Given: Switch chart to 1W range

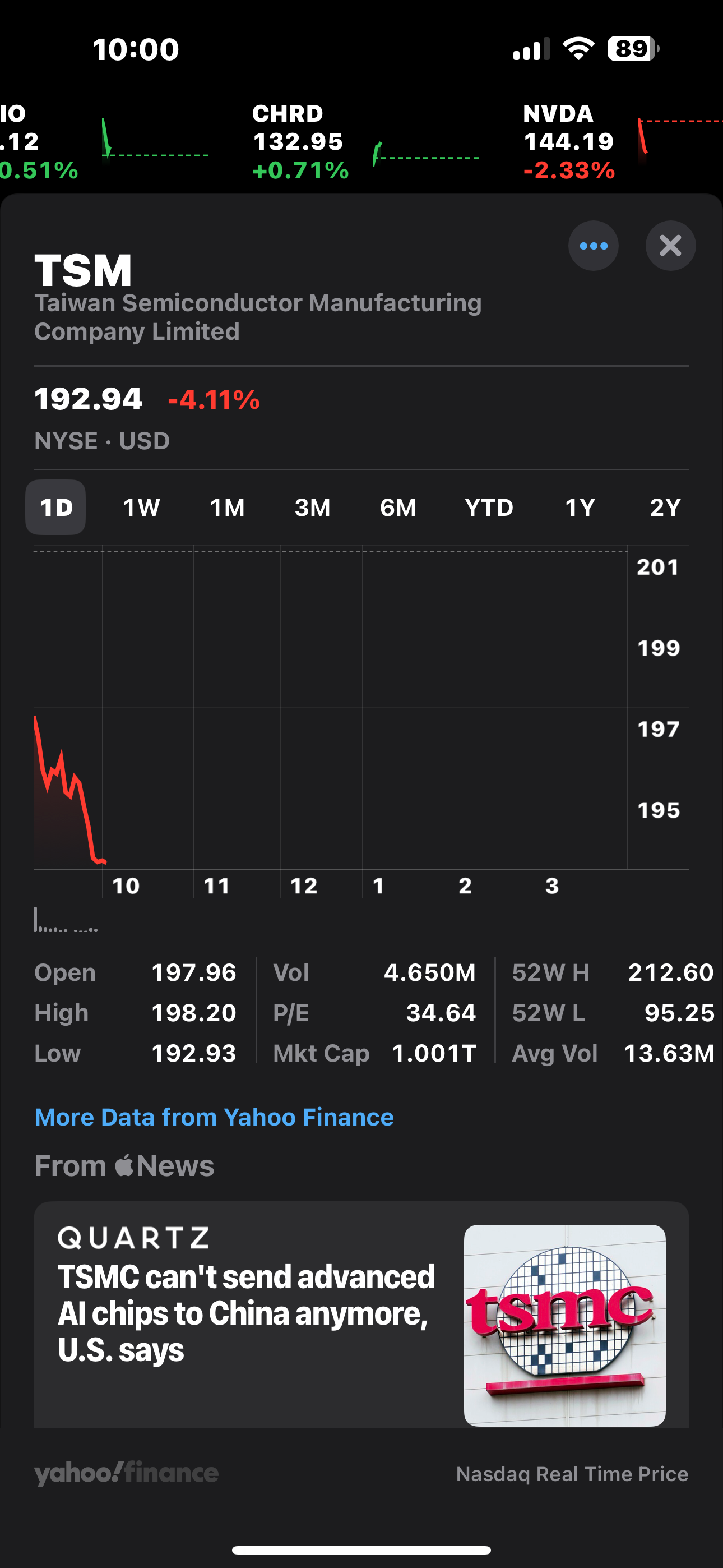Looking at the screenshot, I should click(141, 508).
